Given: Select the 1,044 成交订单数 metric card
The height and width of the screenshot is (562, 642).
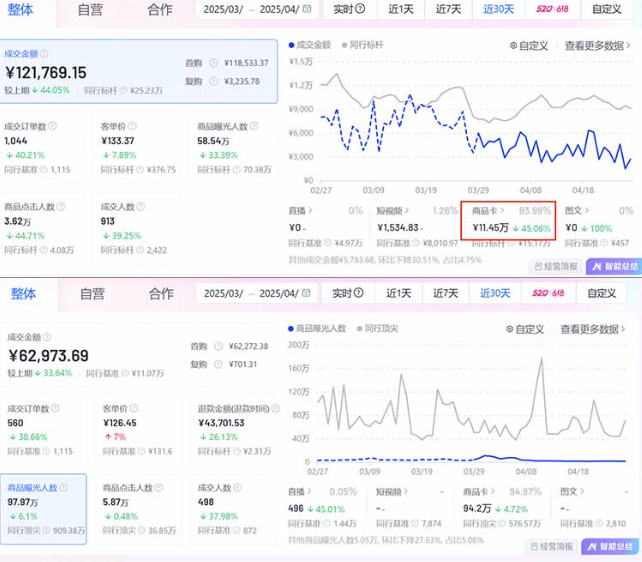Looking at the screenshot, I should click(x=42, y=148).
